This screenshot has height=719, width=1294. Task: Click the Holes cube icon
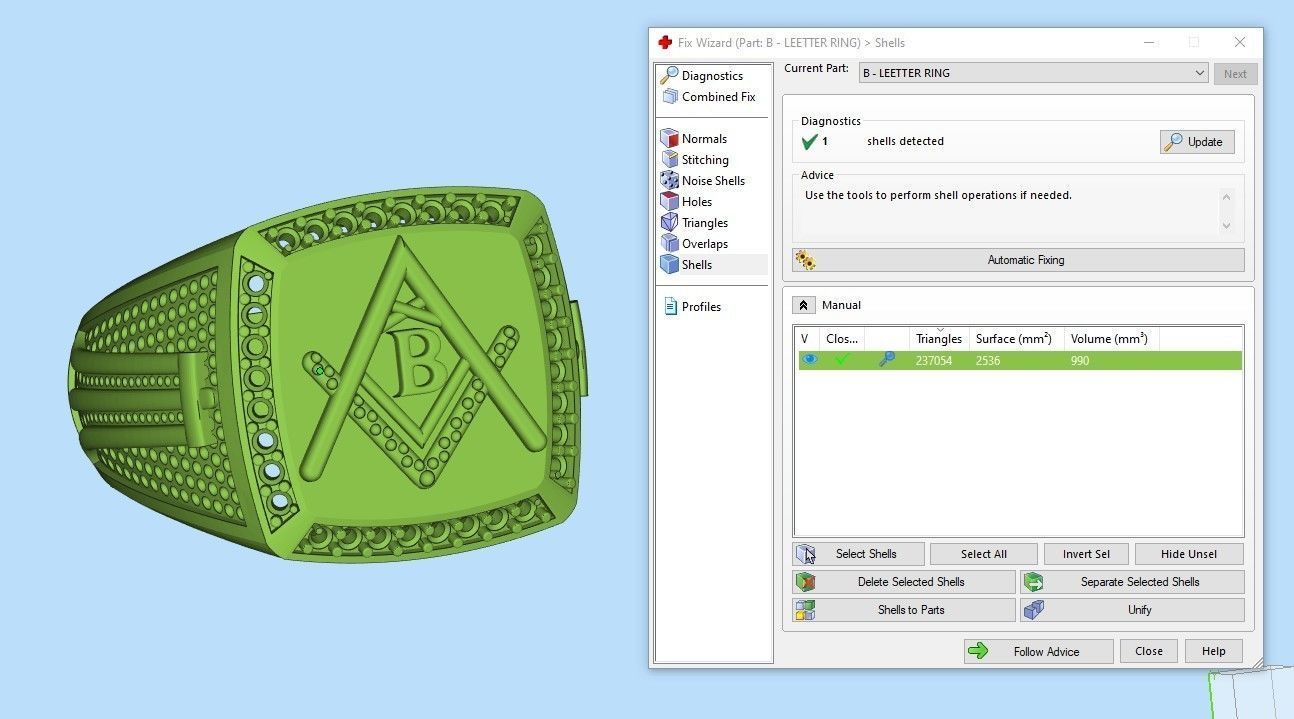click(670, 202)
